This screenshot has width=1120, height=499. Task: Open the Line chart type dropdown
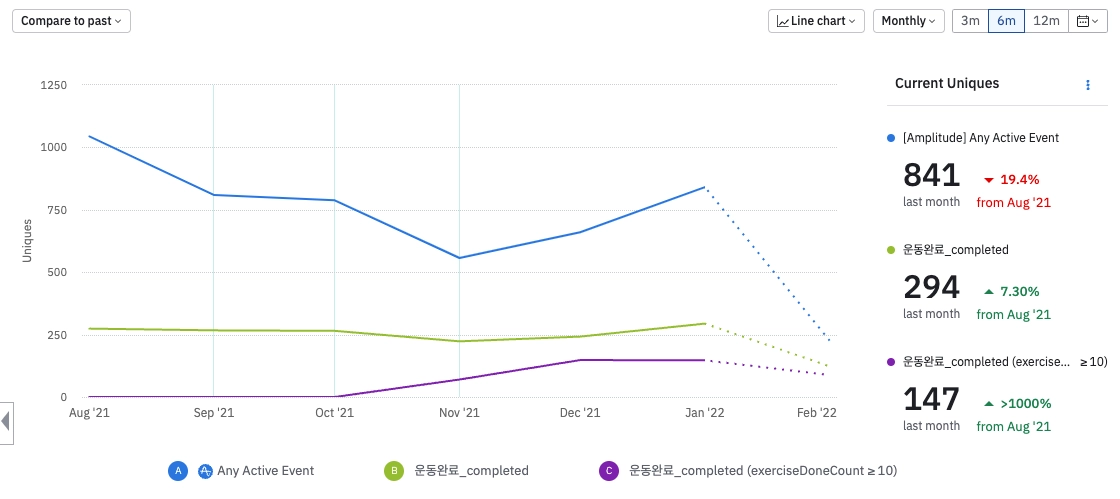tap(817, 21)
